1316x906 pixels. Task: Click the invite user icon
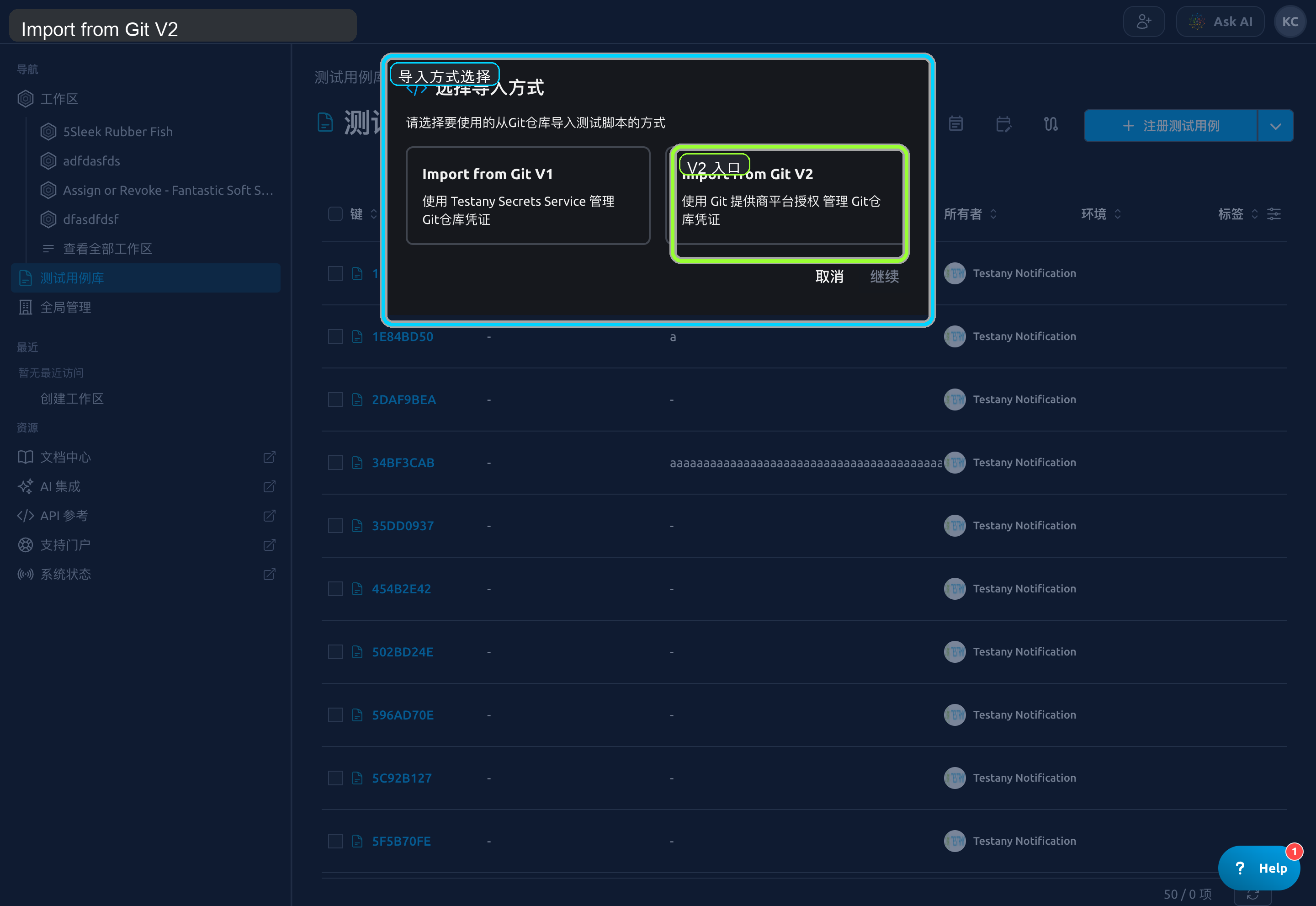tap(1143, 21)
